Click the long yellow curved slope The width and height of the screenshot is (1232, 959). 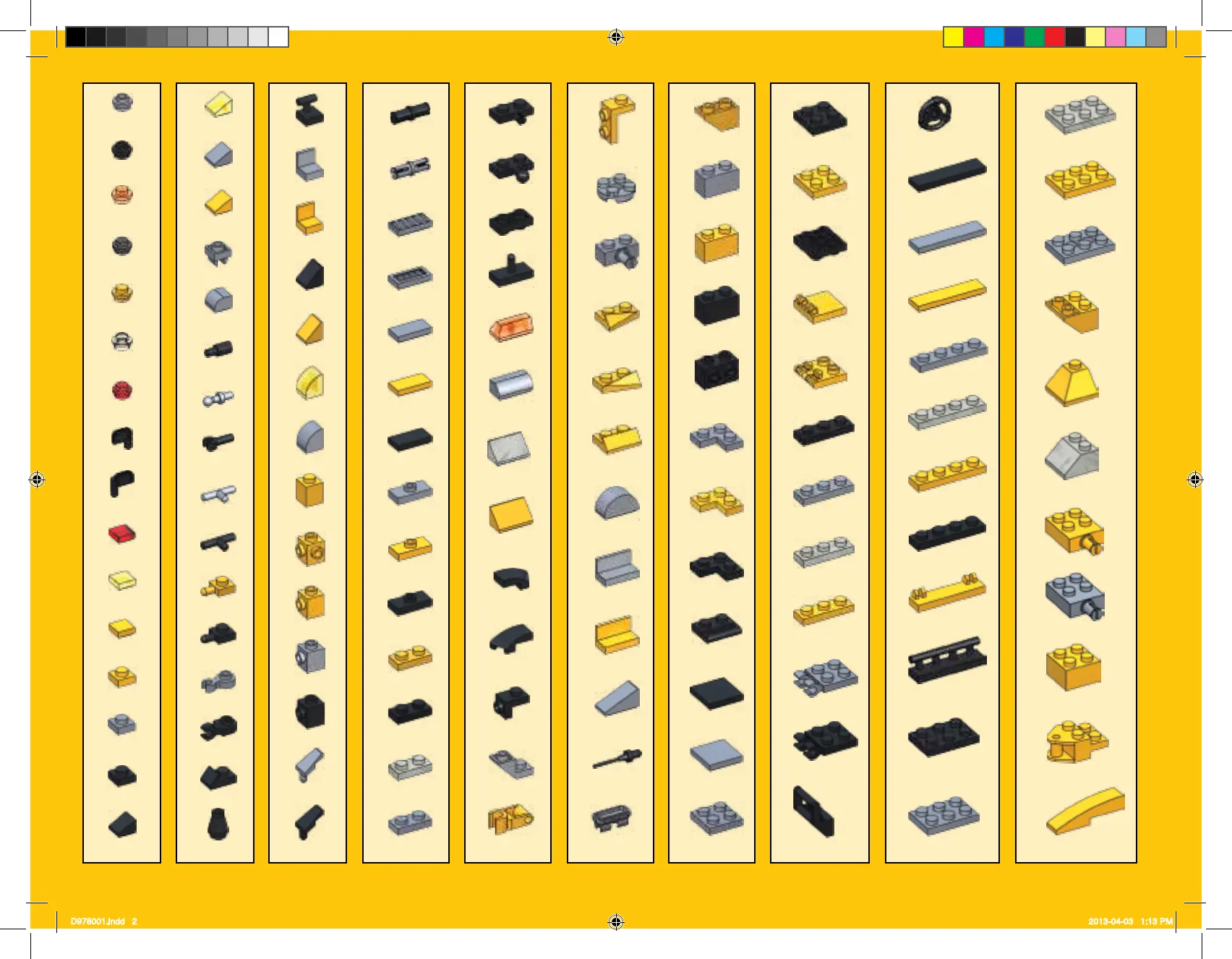click(1085, 811)
